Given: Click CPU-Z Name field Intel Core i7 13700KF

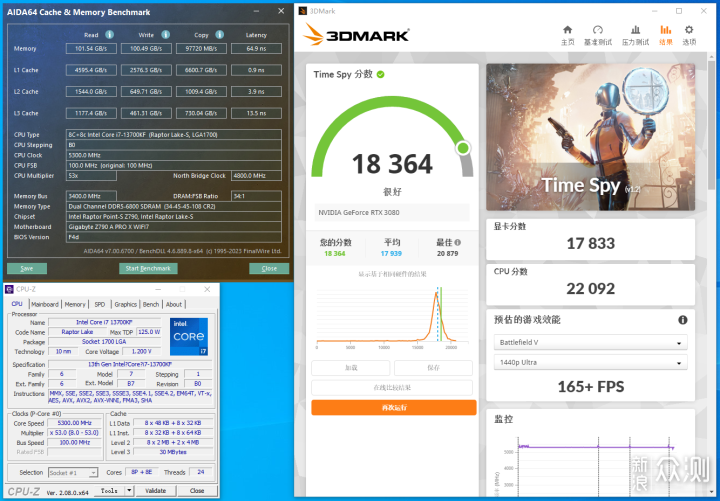Looking at the screenshot, I should 104,322.
